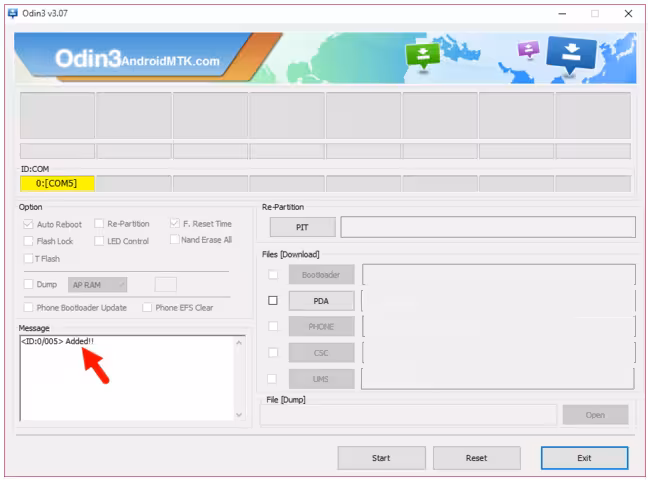Viewport: 648px width, 480px height.
Task: Click the Message log scroll down arrow
Action: point(239,414)
